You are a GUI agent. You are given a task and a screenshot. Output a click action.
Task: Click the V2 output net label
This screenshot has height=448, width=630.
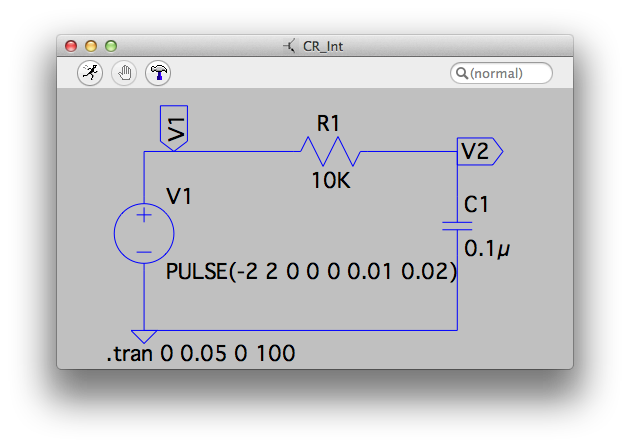(479, 152)
